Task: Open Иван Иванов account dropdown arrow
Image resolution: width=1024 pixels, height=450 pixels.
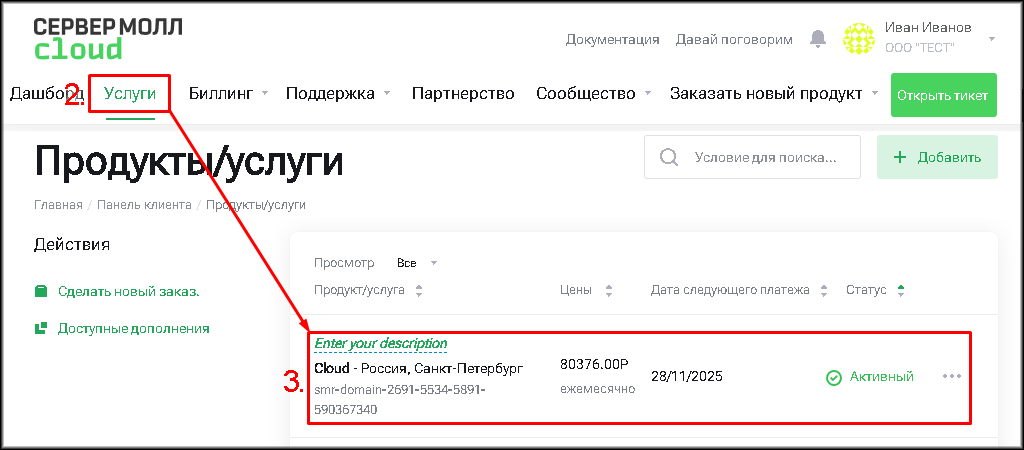Action: click(991, 39)
